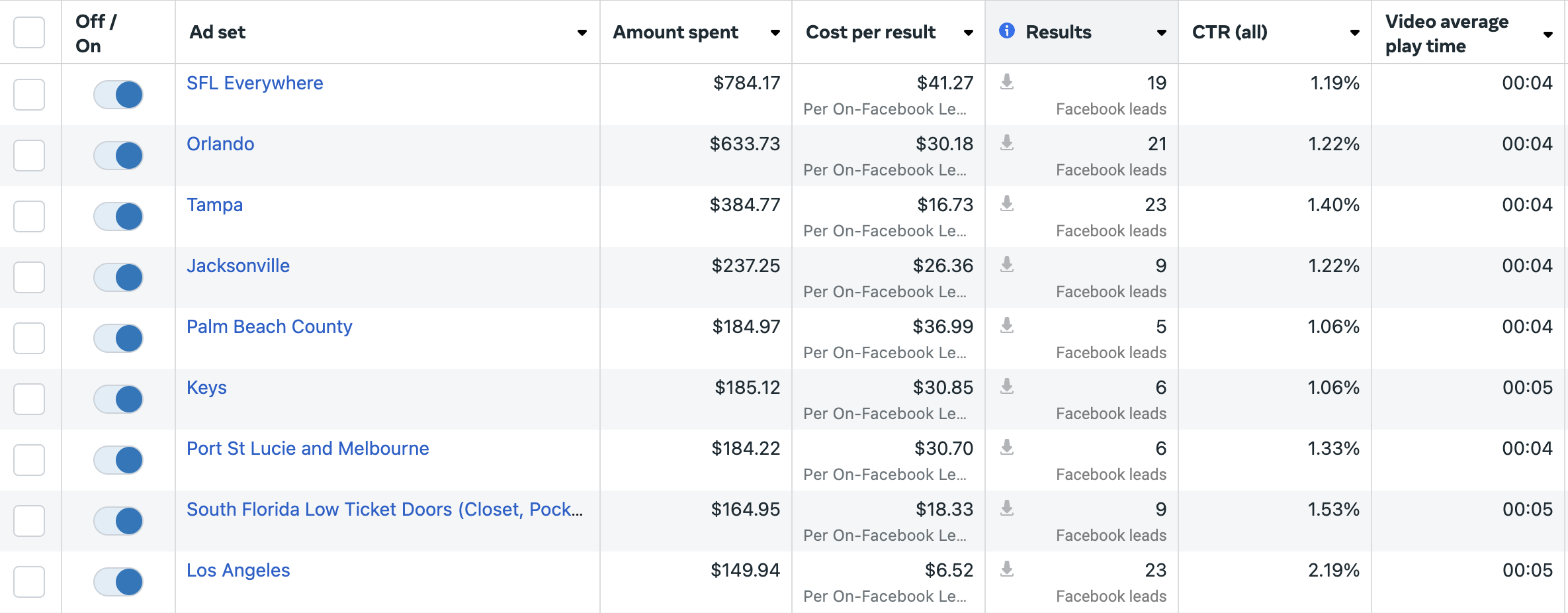The width and height of the screenshot is (1568, 613).
Task: Open the Cost per result column dropdown
Action: pyautogui.click(x=968, y=32)
